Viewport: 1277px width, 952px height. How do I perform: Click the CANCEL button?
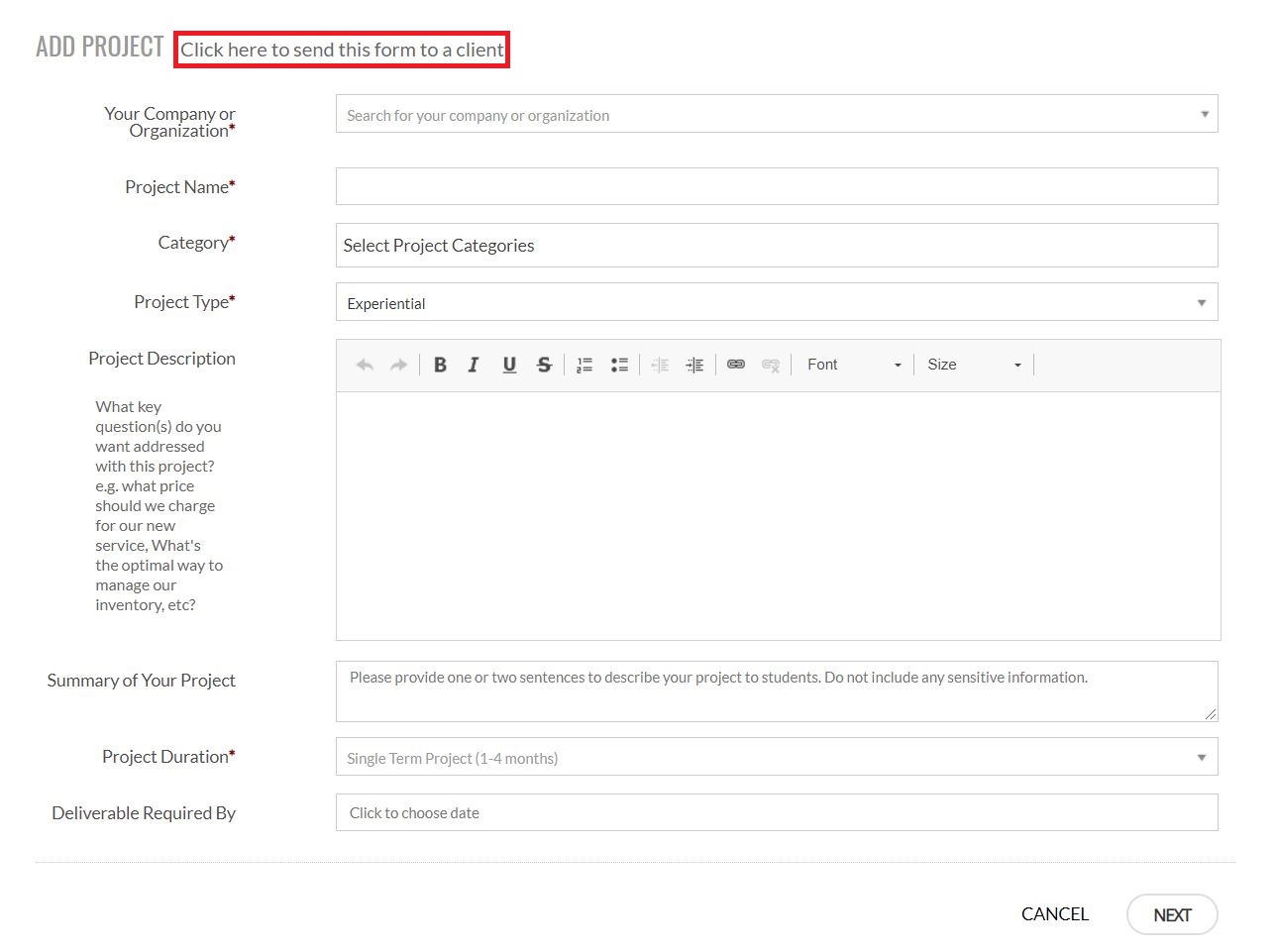pos(1053,914)
